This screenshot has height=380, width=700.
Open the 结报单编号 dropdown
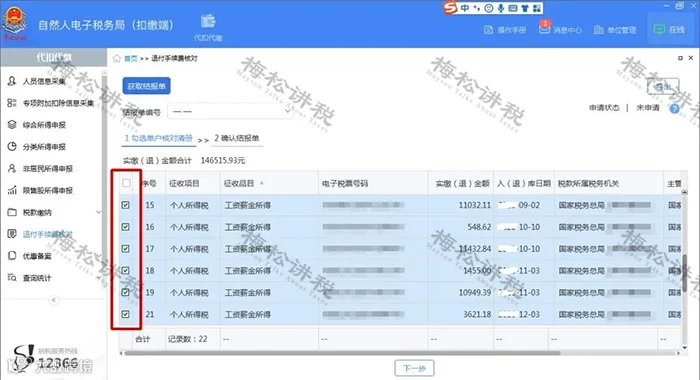coord(230,111)
